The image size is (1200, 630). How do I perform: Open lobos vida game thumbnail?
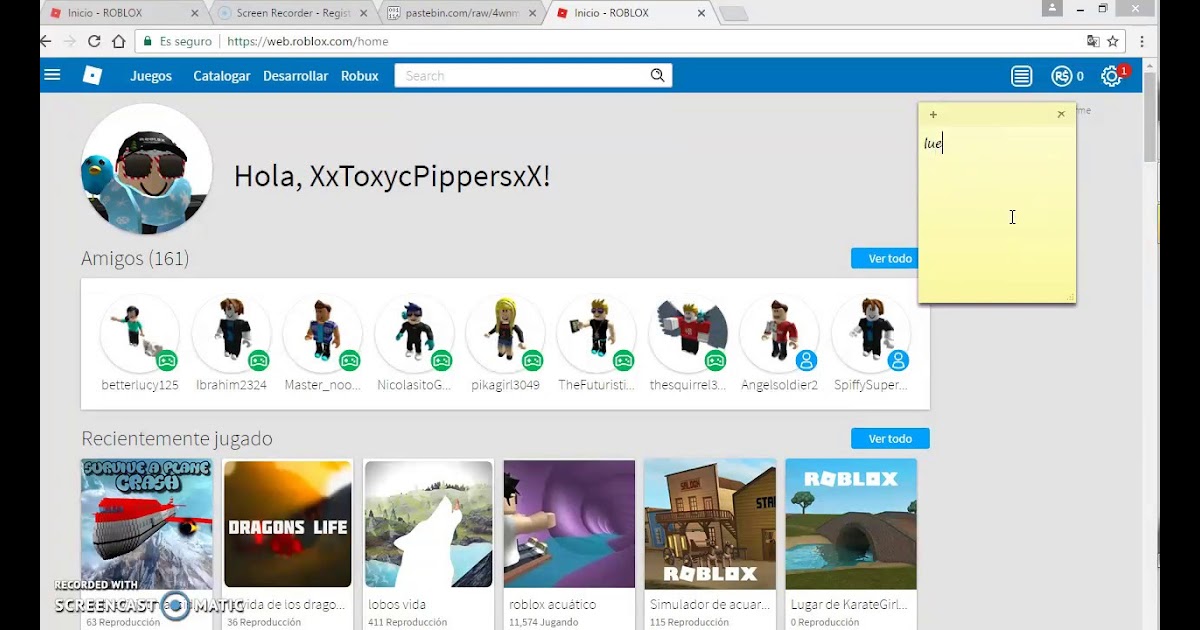(429, 524)
